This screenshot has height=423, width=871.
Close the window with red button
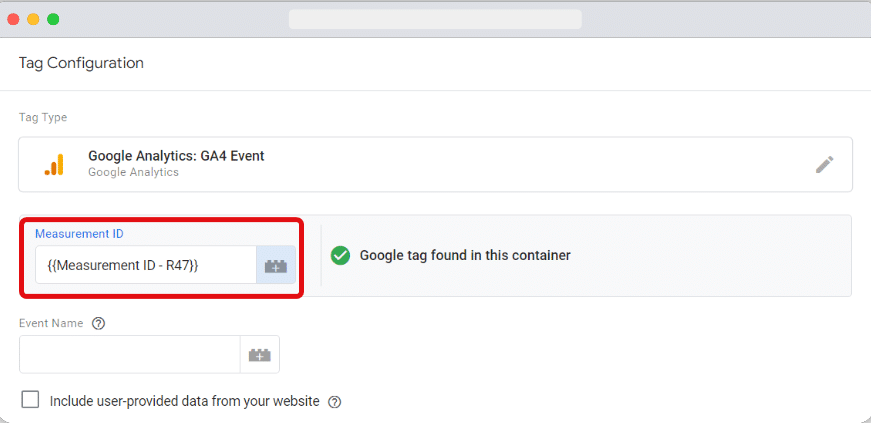click(x=13, y=19)
